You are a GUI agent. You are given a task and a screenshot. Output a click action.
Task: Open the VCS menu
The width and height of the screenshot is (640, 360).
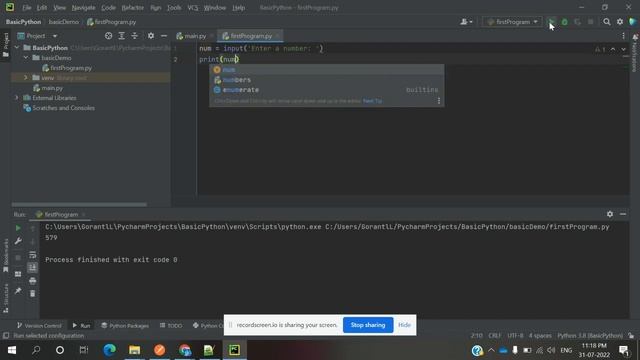(x=193, y=7)
